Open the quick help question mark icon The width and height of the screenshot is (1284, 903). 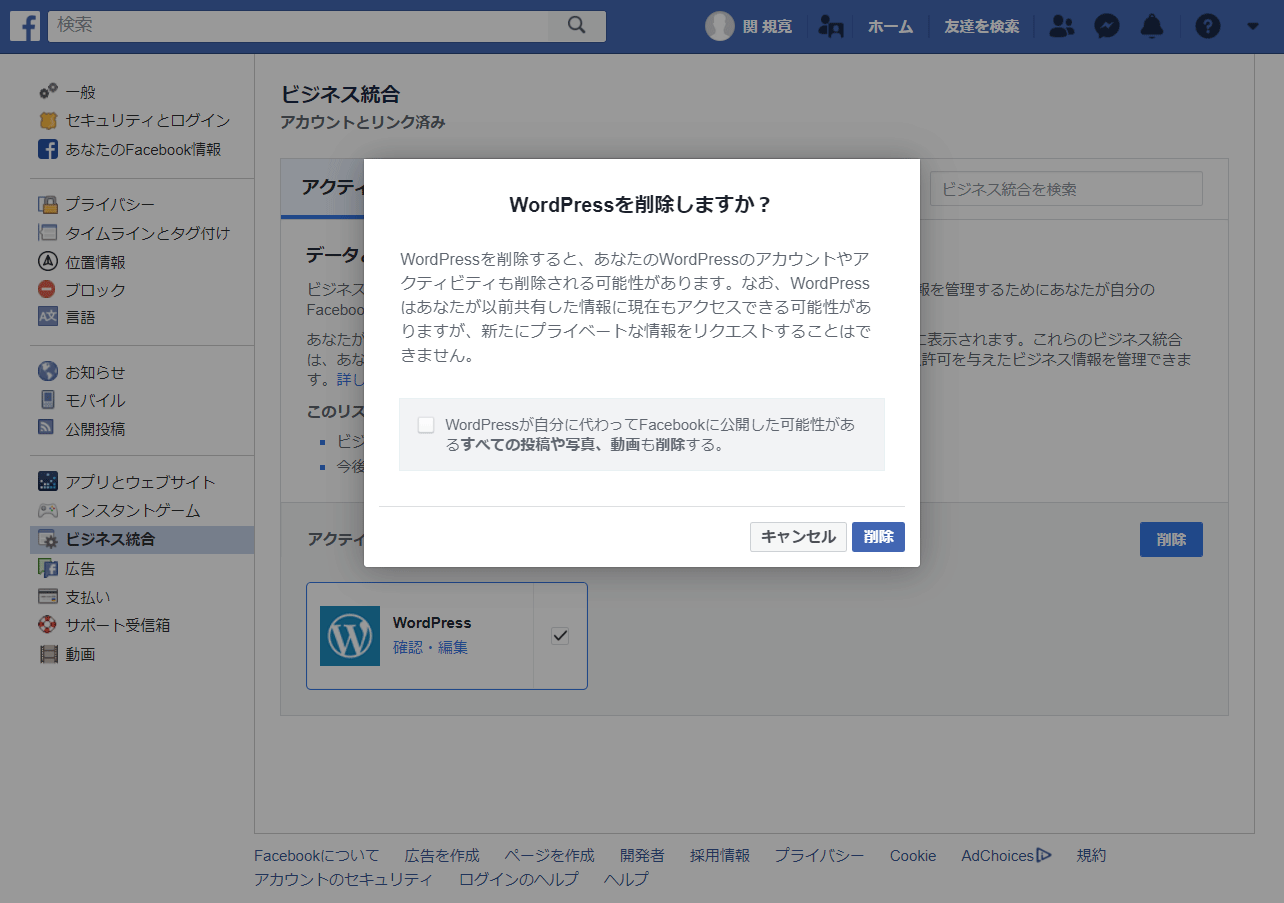coord(1208,26)
